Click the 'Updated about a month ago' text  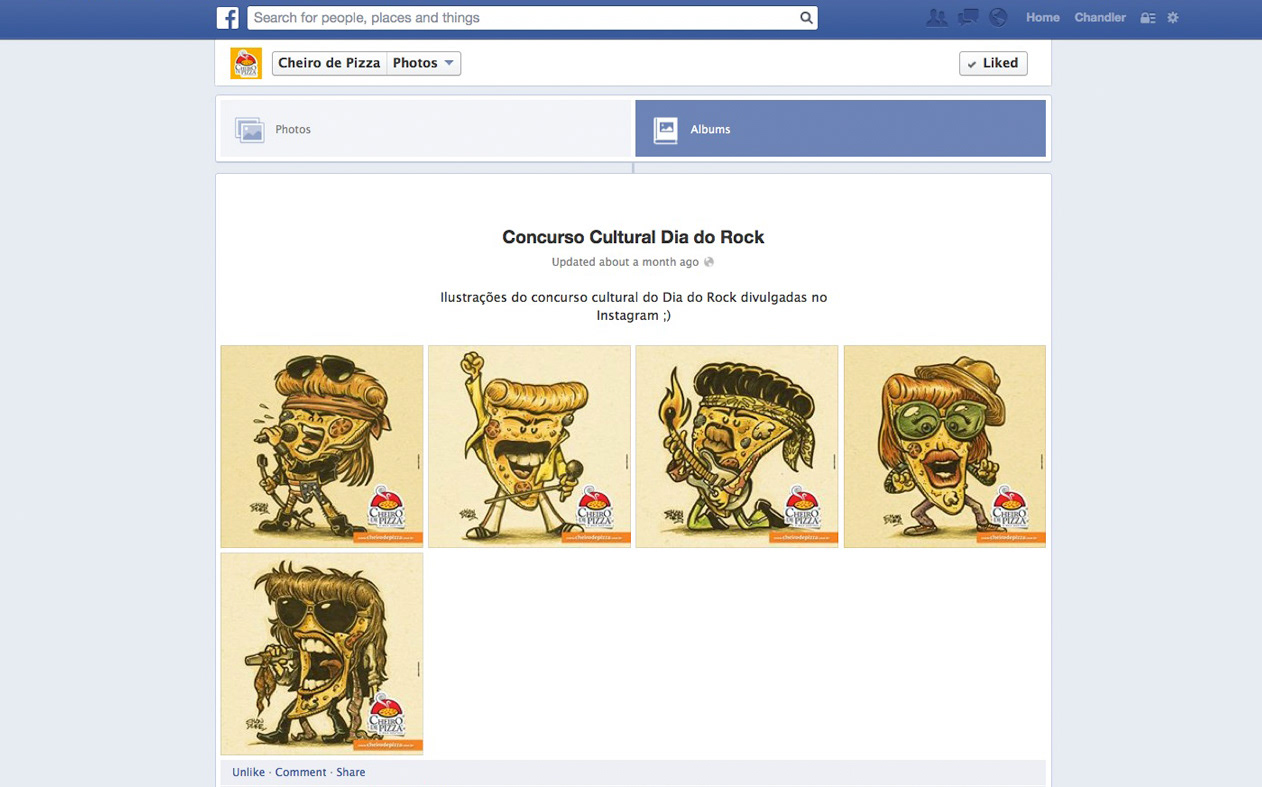pyautogui.click(x=625, y=262)
